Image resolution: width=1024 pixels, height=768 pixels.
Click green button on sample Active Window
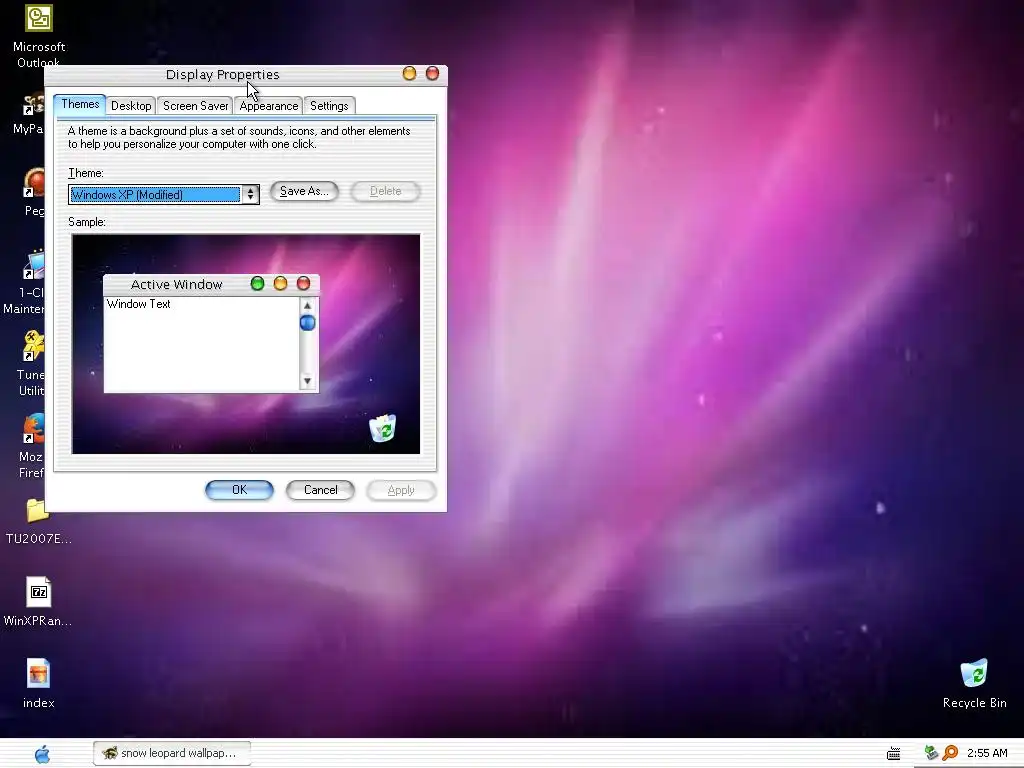pyautogui.click(x=257, y=283)
